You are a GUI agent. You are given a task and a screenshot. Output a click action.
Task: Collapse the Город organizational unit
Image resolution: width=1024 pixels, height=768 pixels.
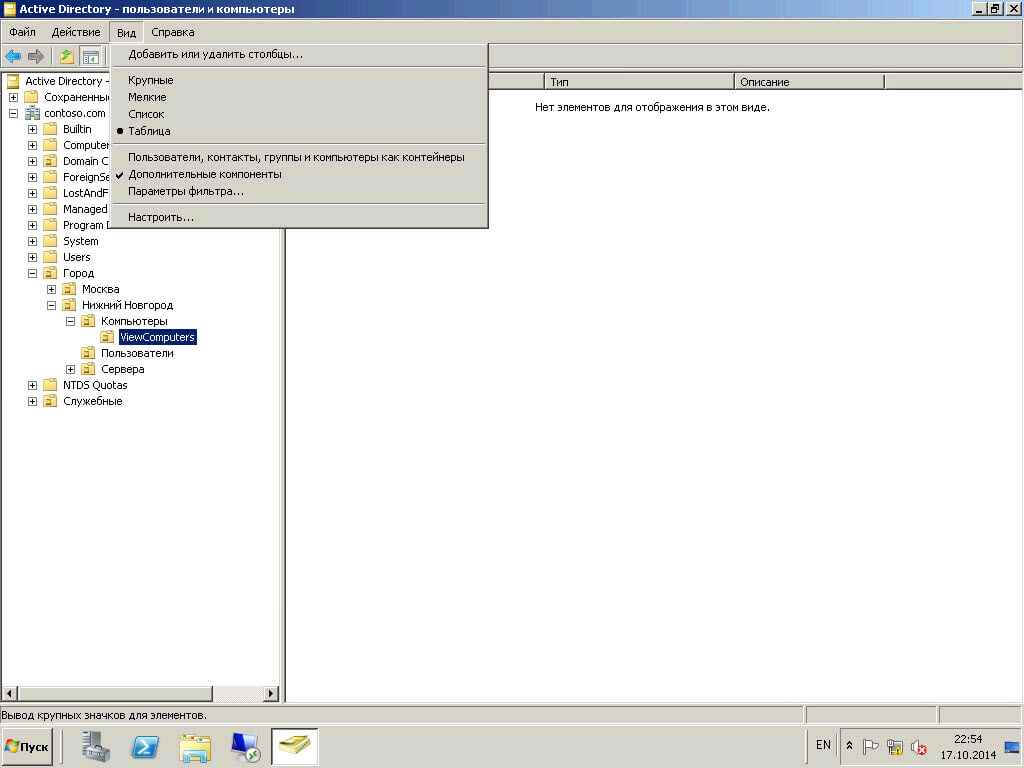(32, 273)
